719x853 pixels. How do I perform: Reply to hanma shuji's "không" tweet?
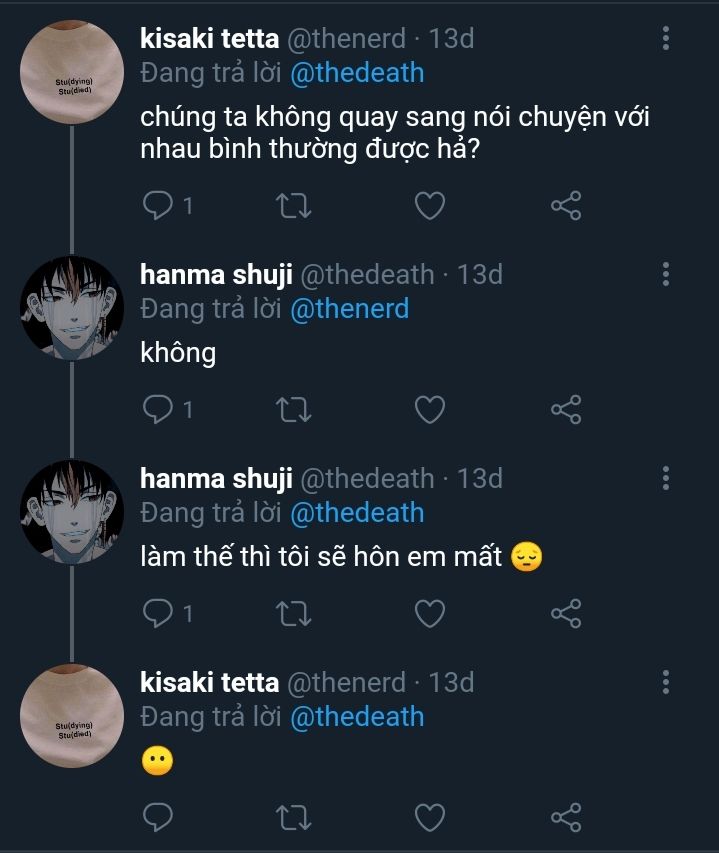pos(158,409)
